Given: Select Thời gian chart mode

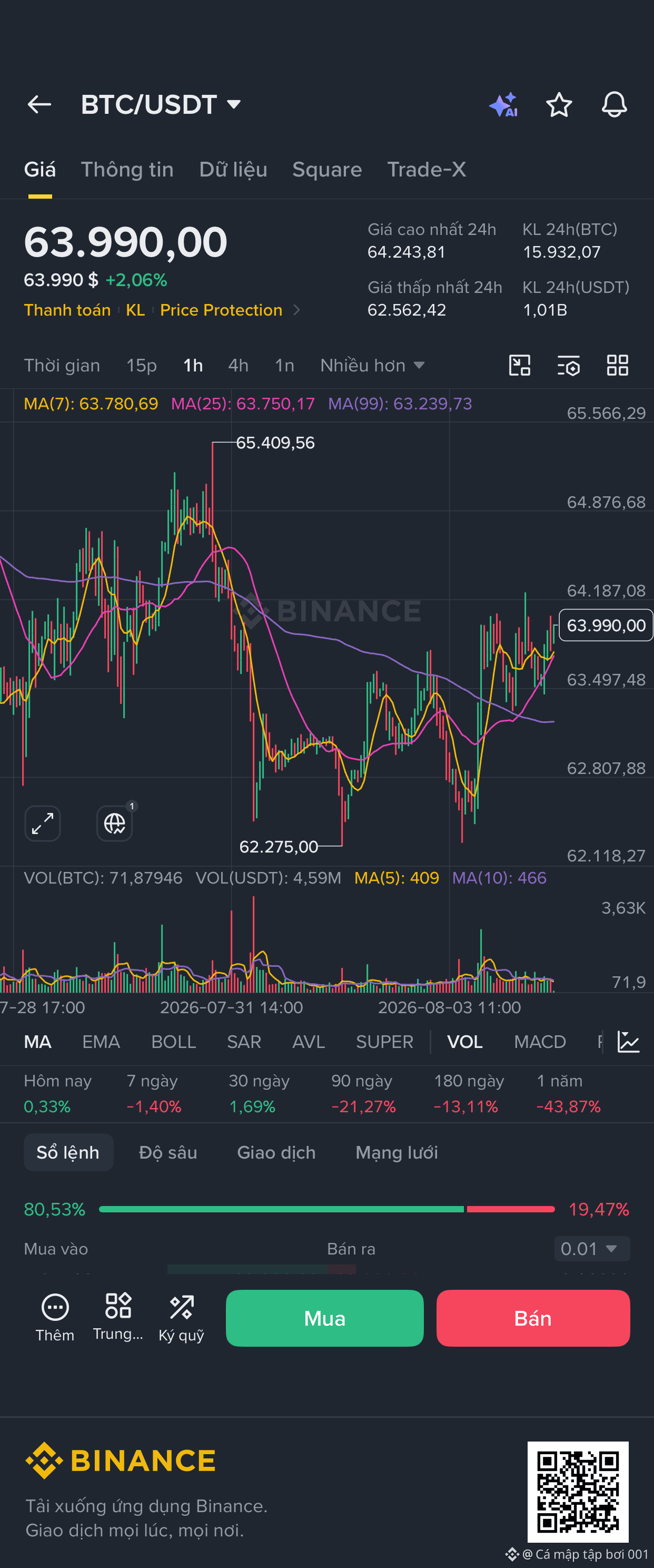Looking at the screenshot, I should [x=62, y=365].
